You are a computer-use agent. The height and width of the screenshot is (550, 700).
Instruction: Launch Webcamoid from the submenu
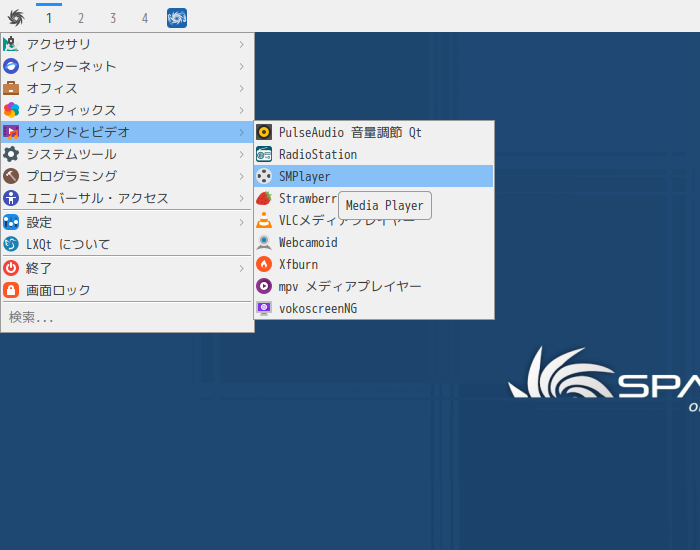point(374,242)
